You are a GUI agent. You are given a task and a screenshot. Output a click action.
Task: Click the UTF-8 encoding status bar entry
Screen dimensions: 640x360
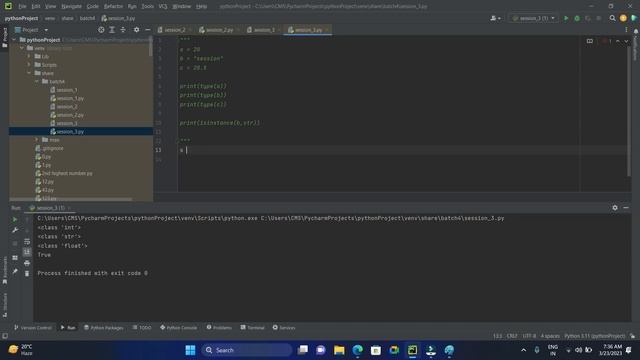tap(529, 336)
